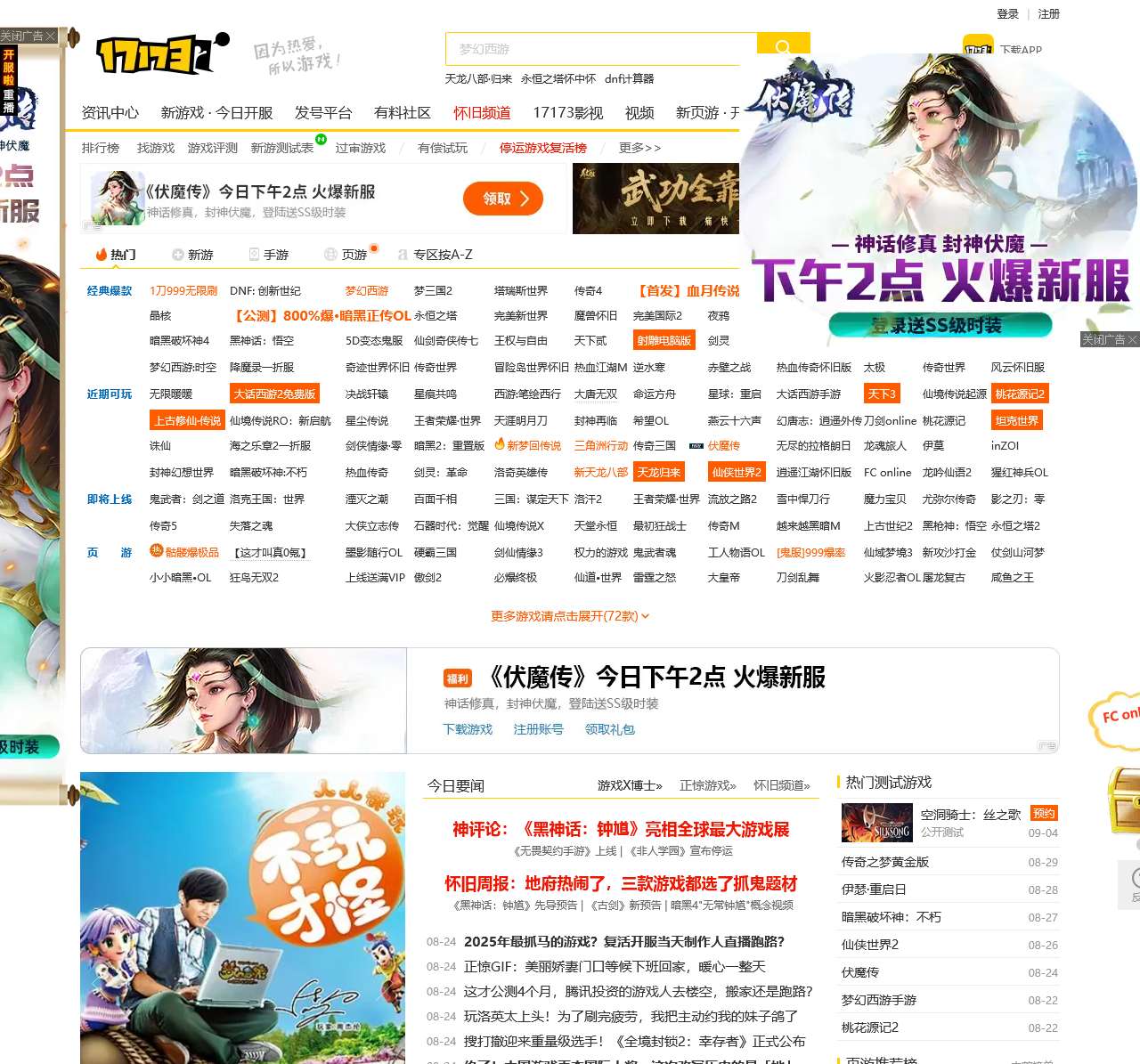Image resolution: width=1140 pixels, height=1064 pixels.
Task: Click dnf计算器 hot search term
Action: tap(629, 79)
